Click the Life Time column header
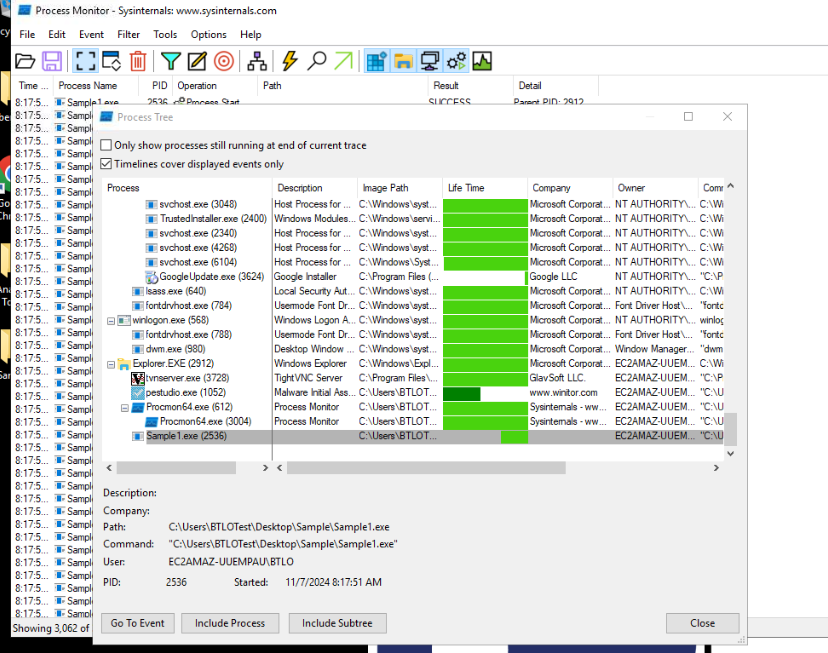 tap(485, 188)
